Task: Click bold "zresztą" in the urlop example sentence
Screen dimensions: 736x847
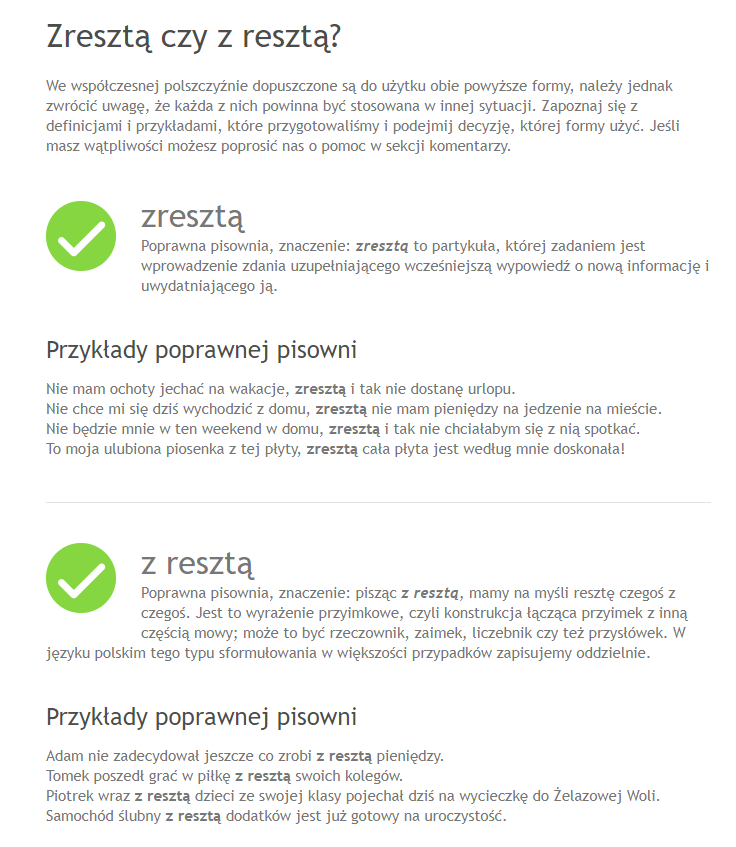Action: click(x=319, y=389)
